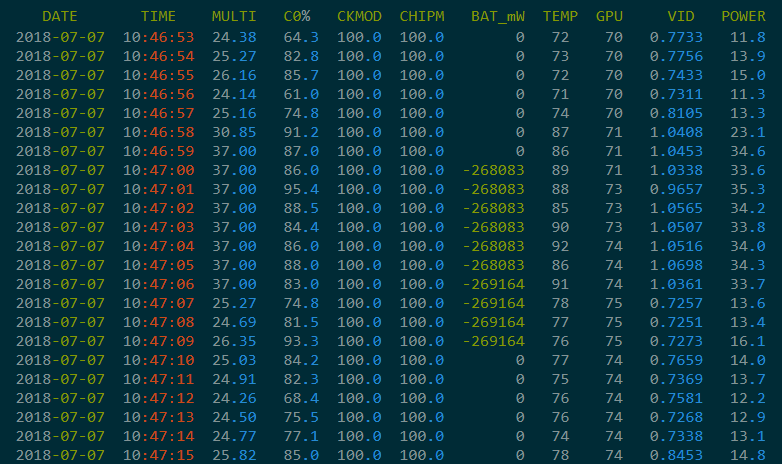This screenshot has width=782, height=464.
Task: Click the date in the 10:46:55 row
Action: pos(60,75)
